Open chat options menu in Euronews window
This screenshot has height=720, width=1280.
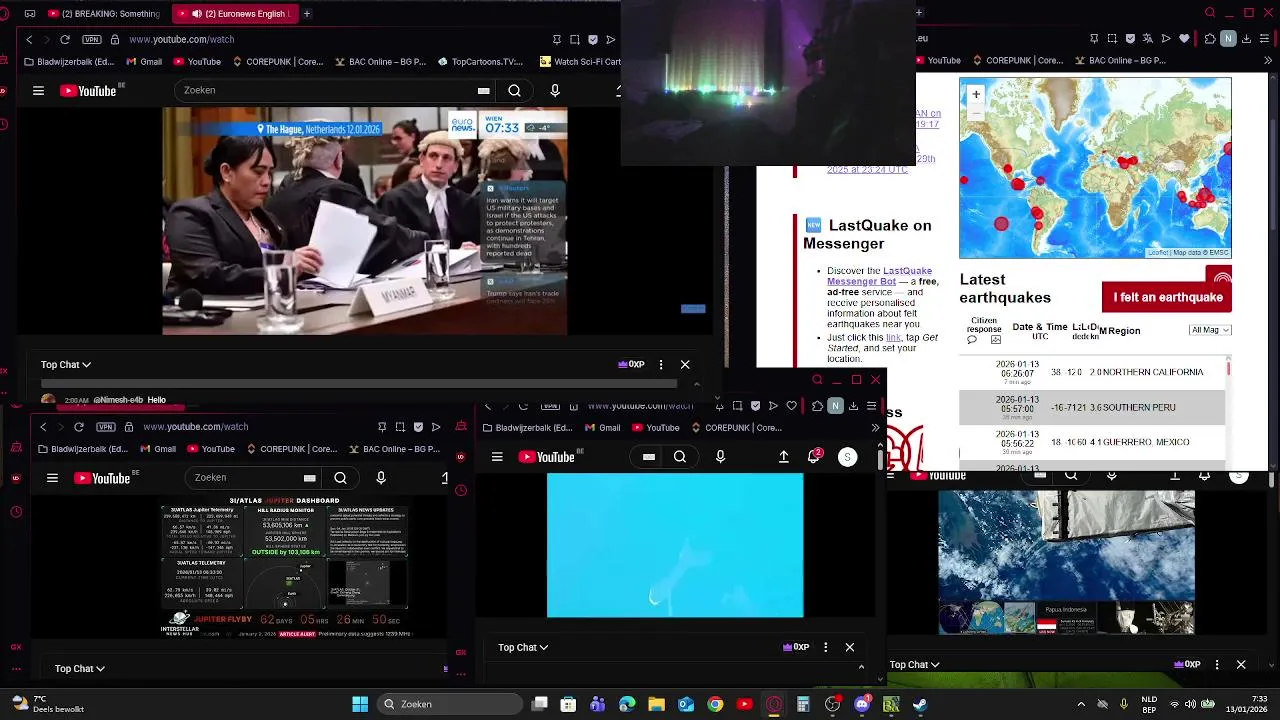661,365
